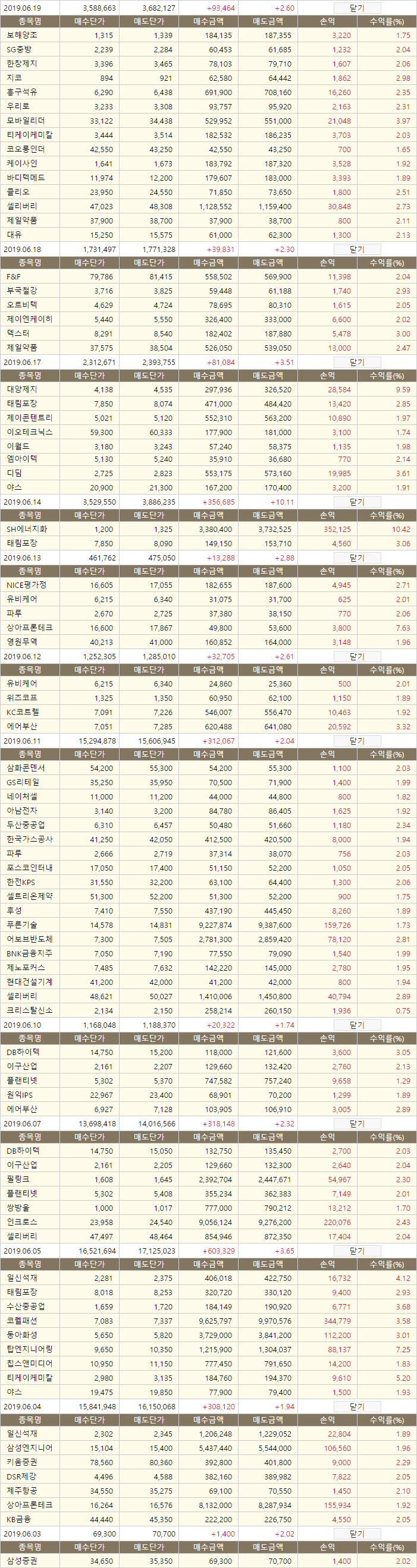Select the stock GS리테일
Image resolution: width=417 pixels, height=1568 pixels.
23,783
